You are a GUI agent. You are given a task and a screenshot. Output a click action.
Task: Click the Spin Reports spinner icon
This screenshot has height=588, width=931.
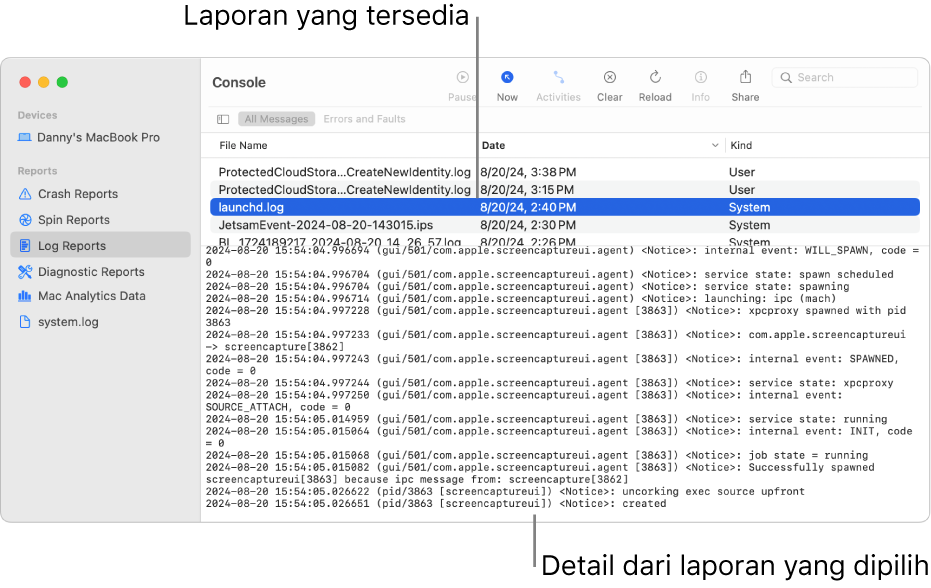pyautogui.click(x=25, y=220)
